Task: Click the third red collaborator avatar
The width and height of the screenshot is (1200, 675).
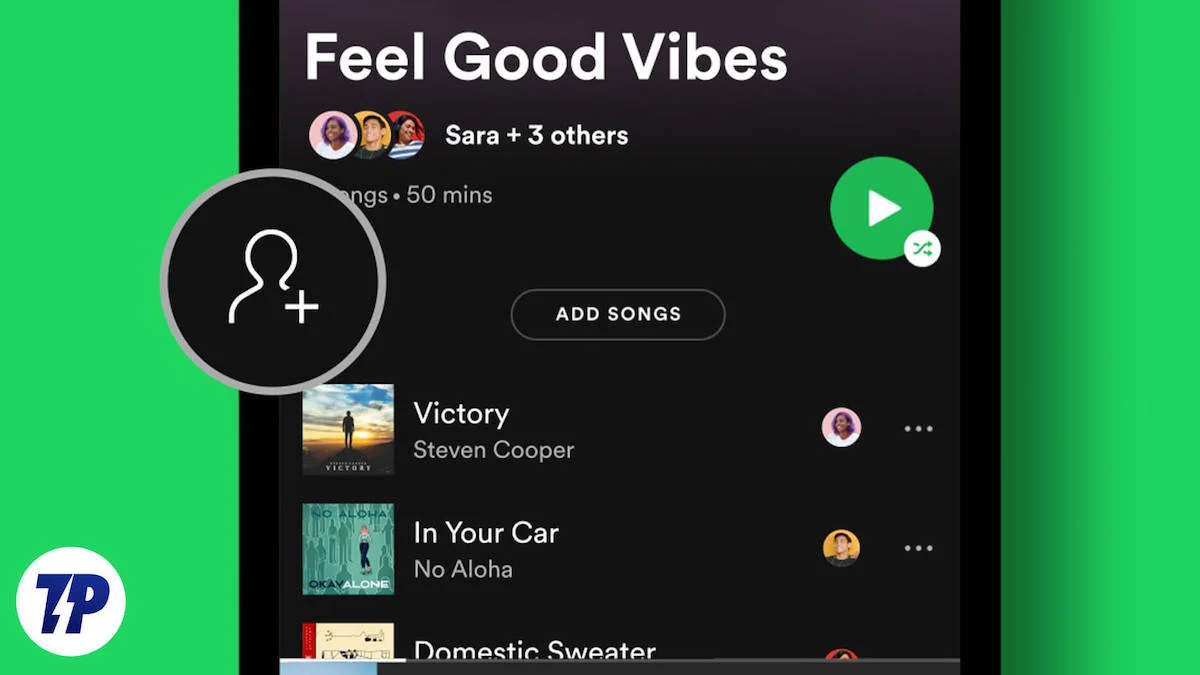Action: pos(405,135)
